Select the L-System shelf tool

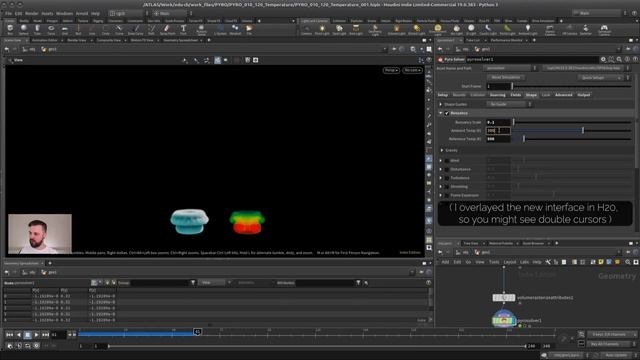pos(220,29)
